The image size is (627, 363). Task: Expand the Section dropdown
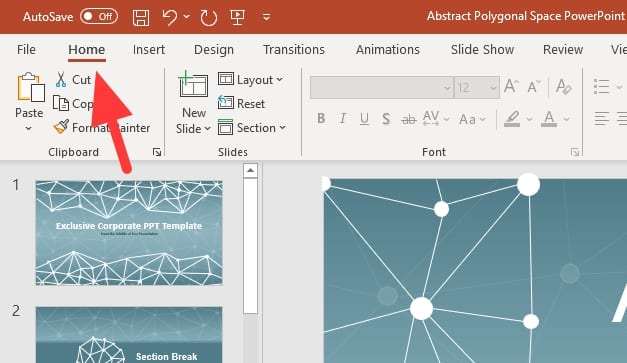pos(252,128)
